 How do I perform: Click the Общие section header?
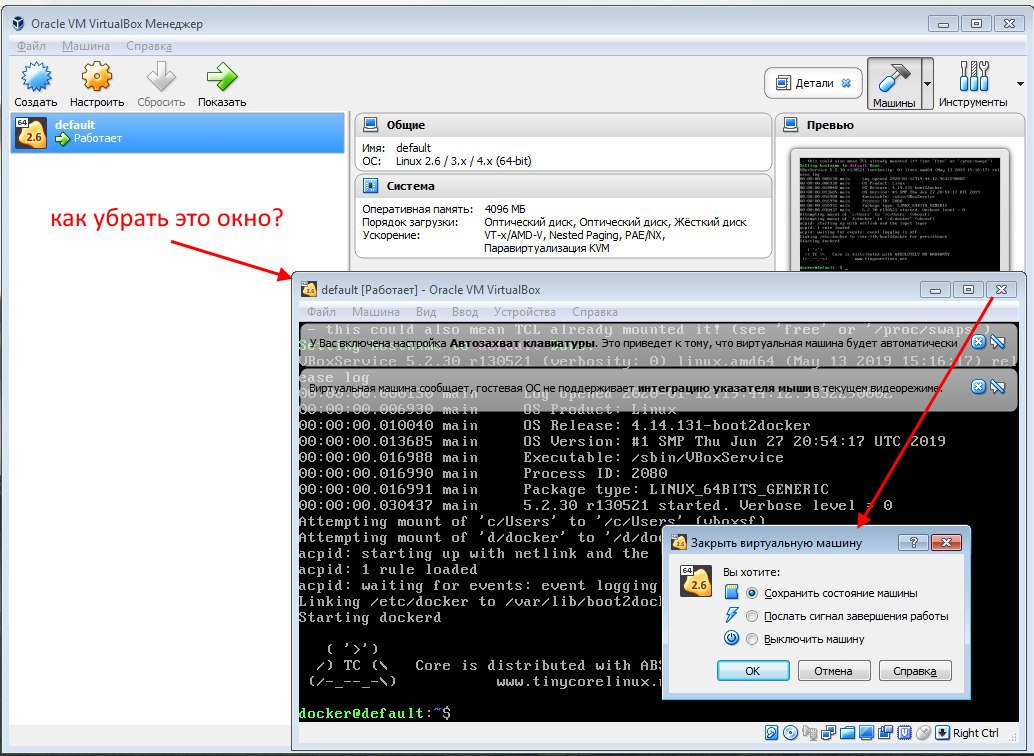(x=563, y=125)
